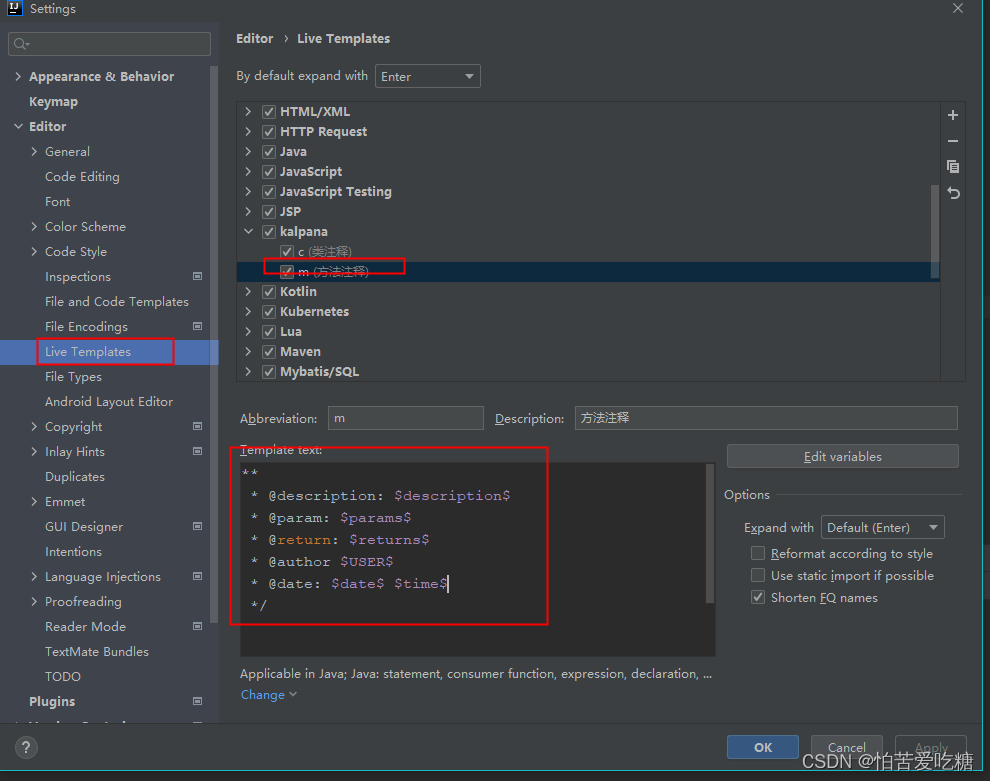Toggle the HTTP Request group checkbox
The image size is (990, 781).
(269, 131)
